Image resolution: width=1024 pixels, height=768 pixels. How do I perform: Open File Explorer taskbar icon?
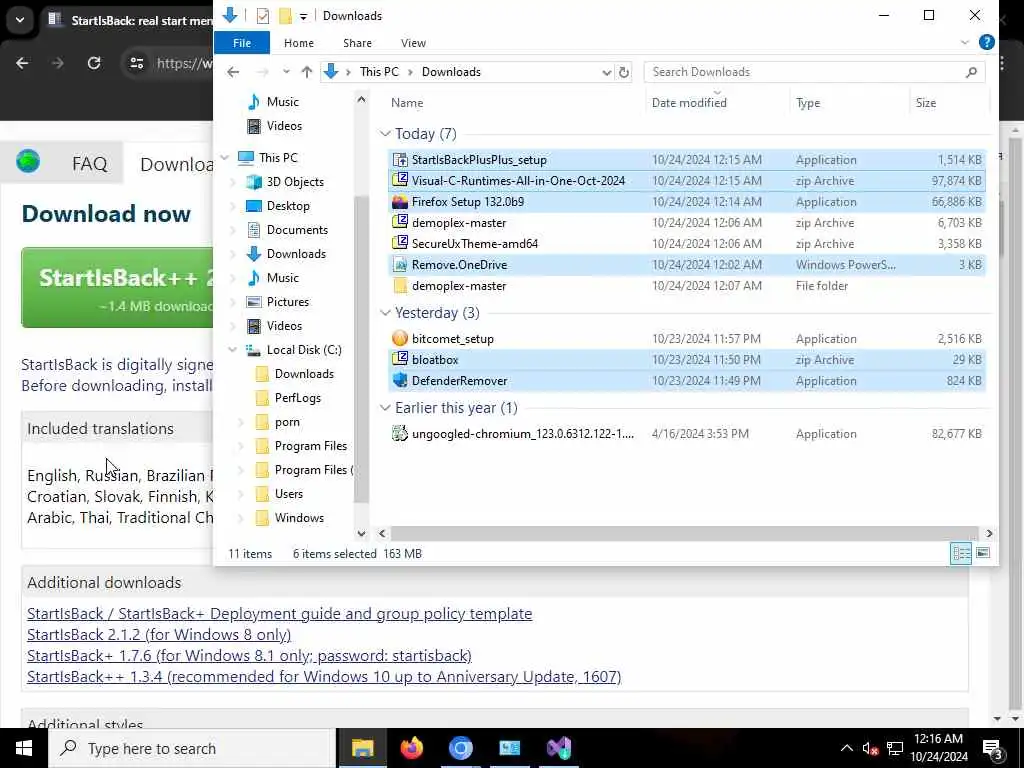(362, 748)
